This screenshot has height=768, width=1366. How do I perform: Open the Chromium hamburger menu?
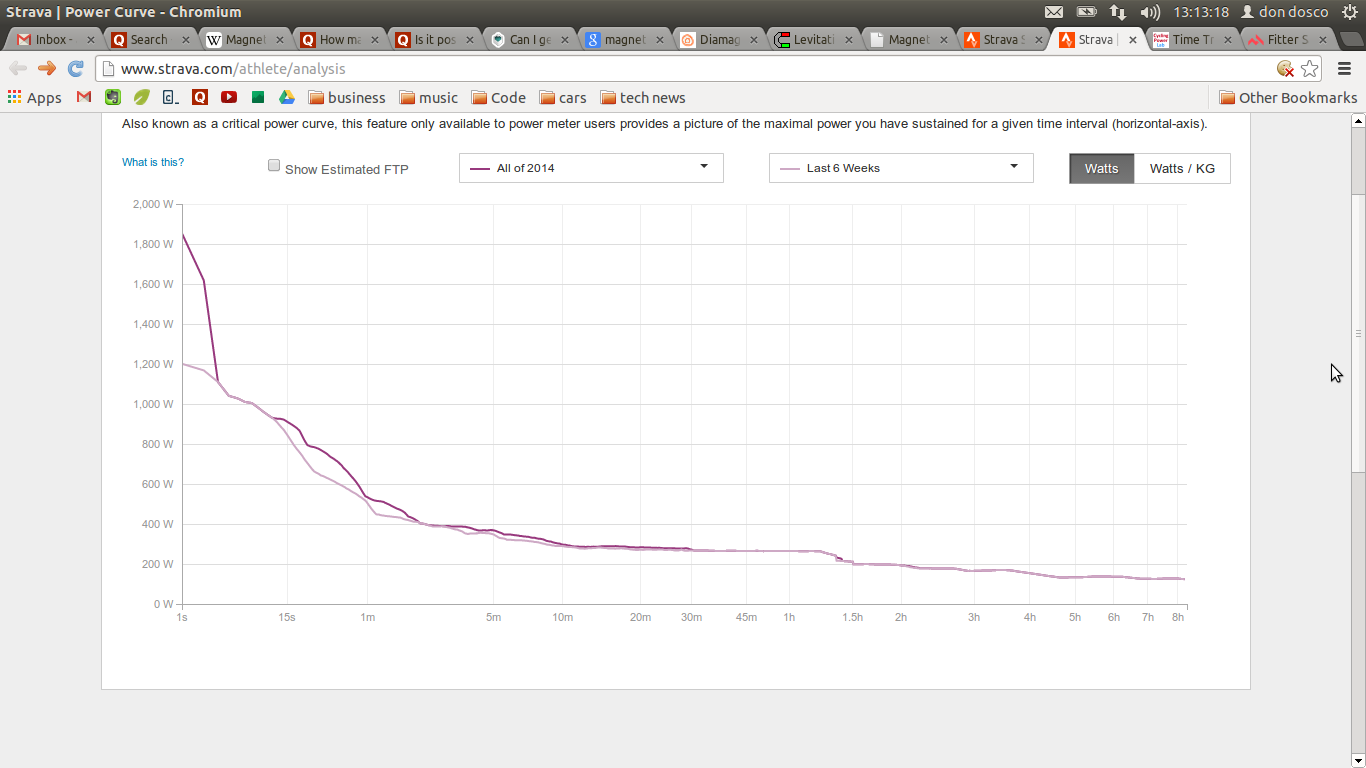(1344, 69)
